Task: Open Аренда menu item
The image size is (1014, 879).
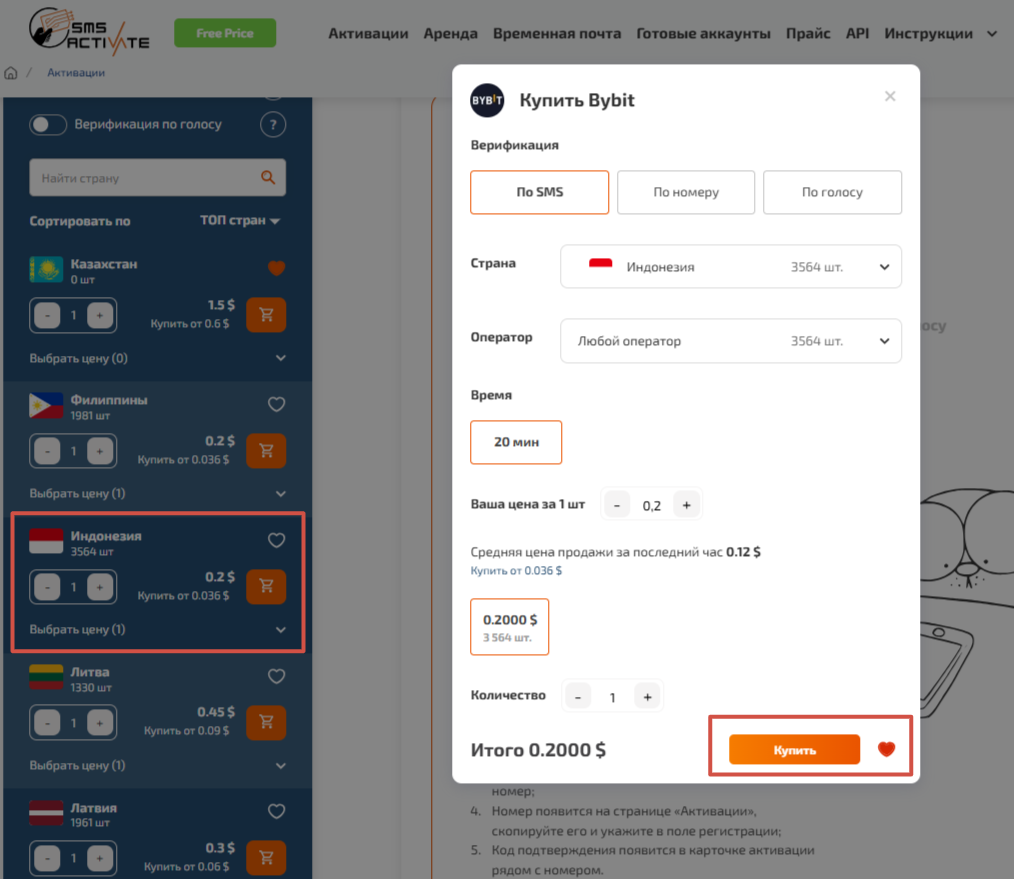Action: pyautogui.click(x=450, y=34)
